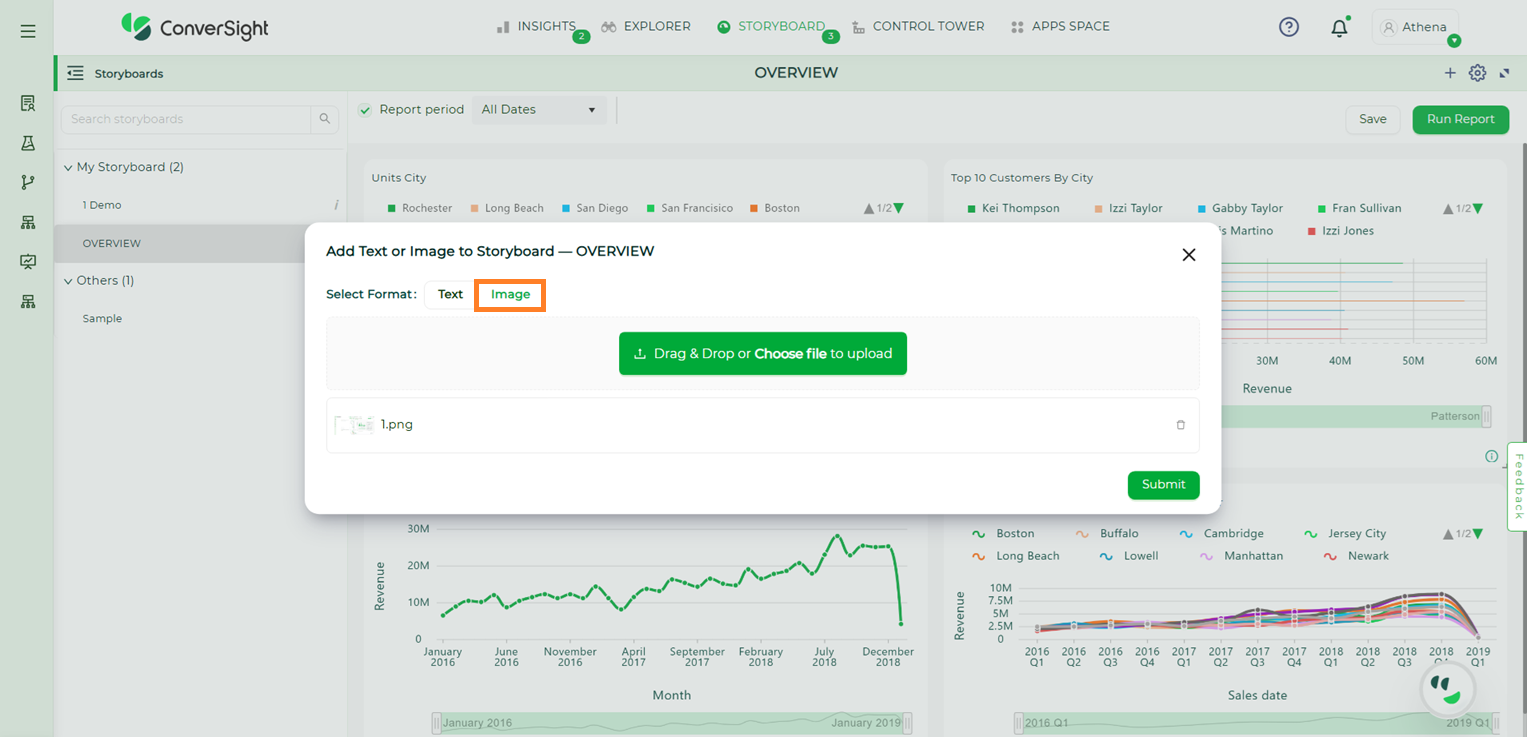Click the 1.png thumbnail preview
This screenshot has width=1527, height=737.
[354, 425]
